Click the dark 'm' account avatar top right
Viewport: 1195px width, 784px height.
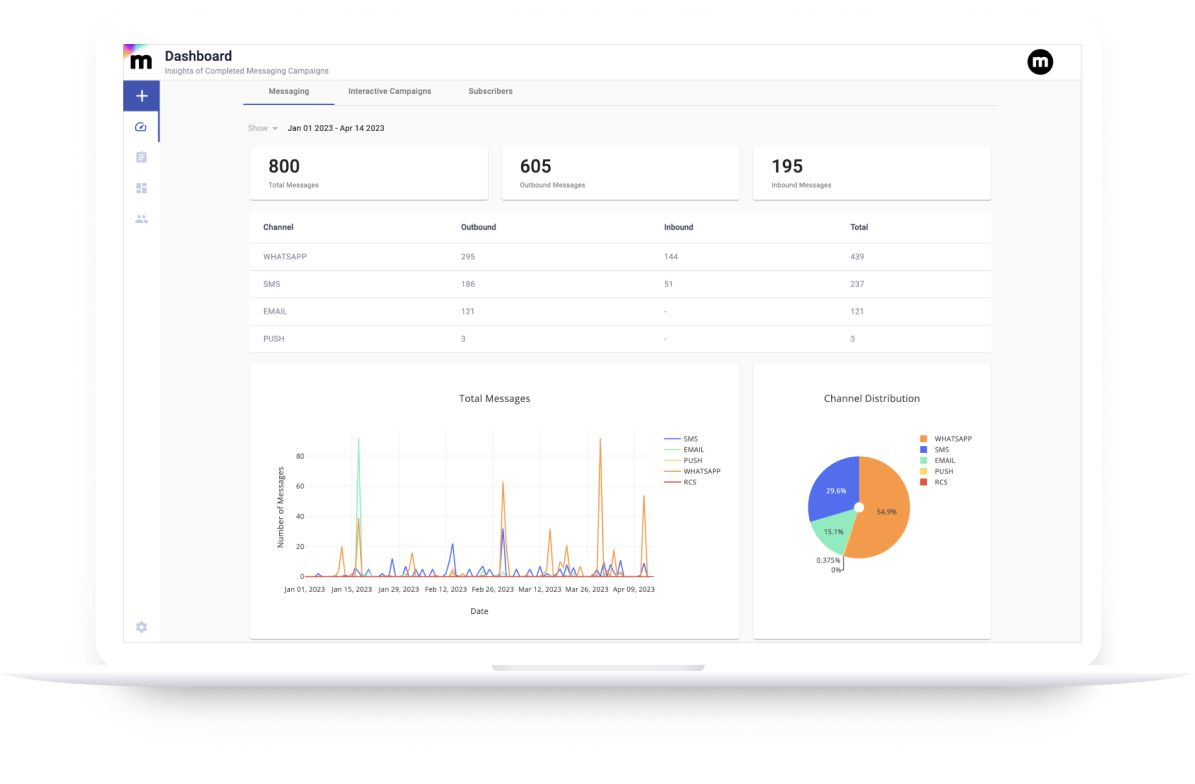tap(1040, 62)
